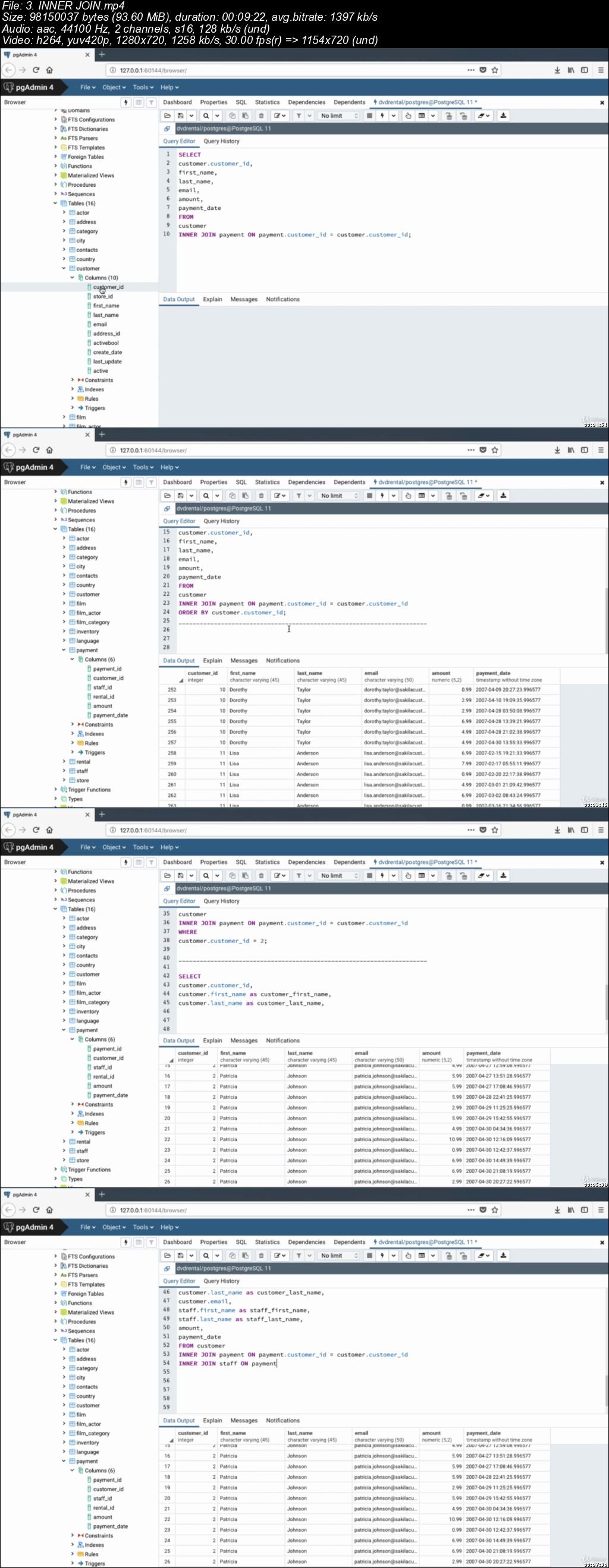Image resolution: width=609 pixels, height=1568 pixels.
Task: Click Save floppy icon in top frame toolbar
Action: (180, 115)
